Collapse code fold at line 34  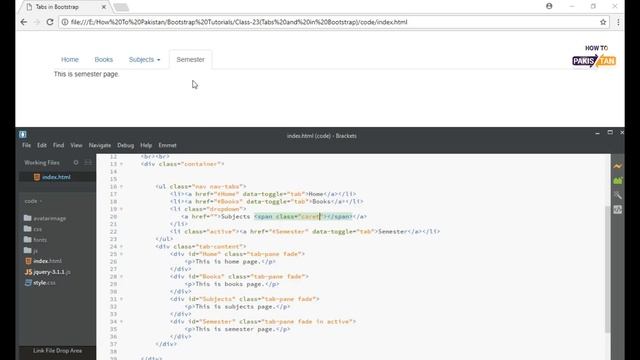121,322
